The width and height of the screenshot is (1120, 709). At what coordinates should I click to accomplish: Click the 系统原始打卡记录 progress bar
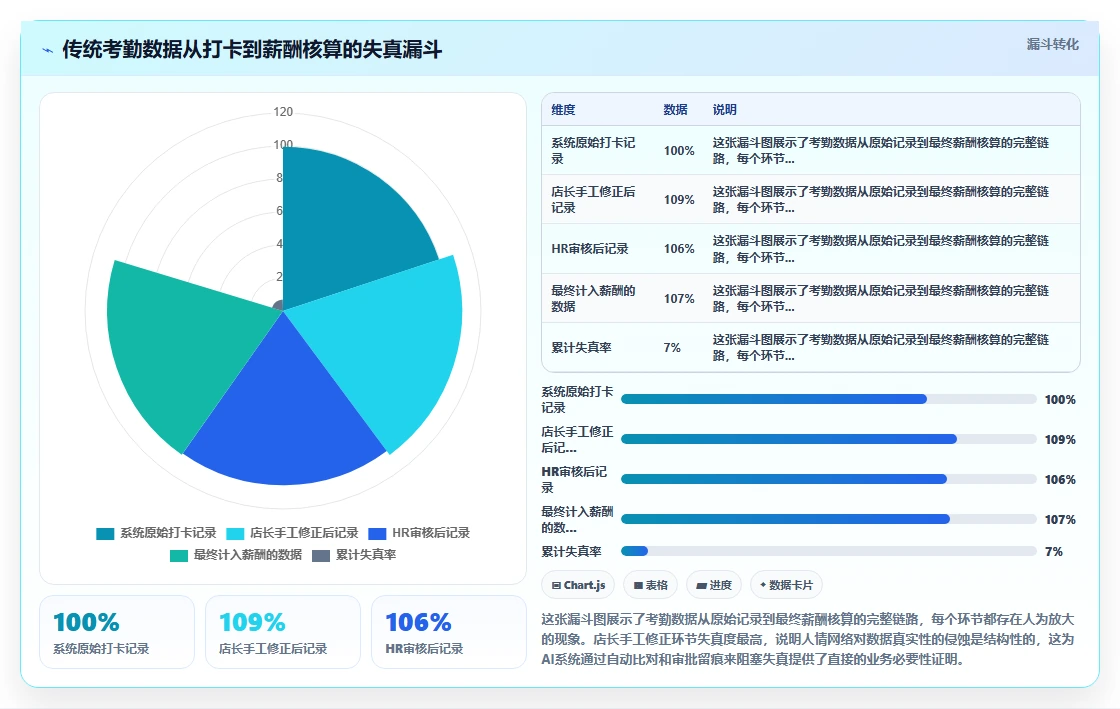point(829,399)
